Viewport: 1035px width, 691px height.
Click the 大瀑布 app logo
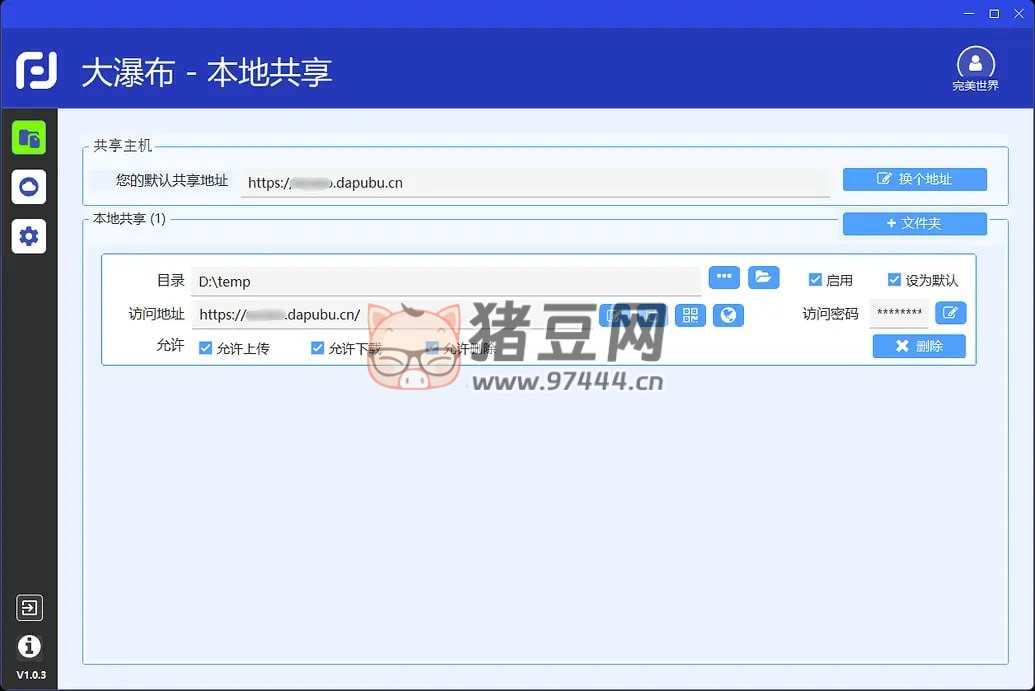36,70
